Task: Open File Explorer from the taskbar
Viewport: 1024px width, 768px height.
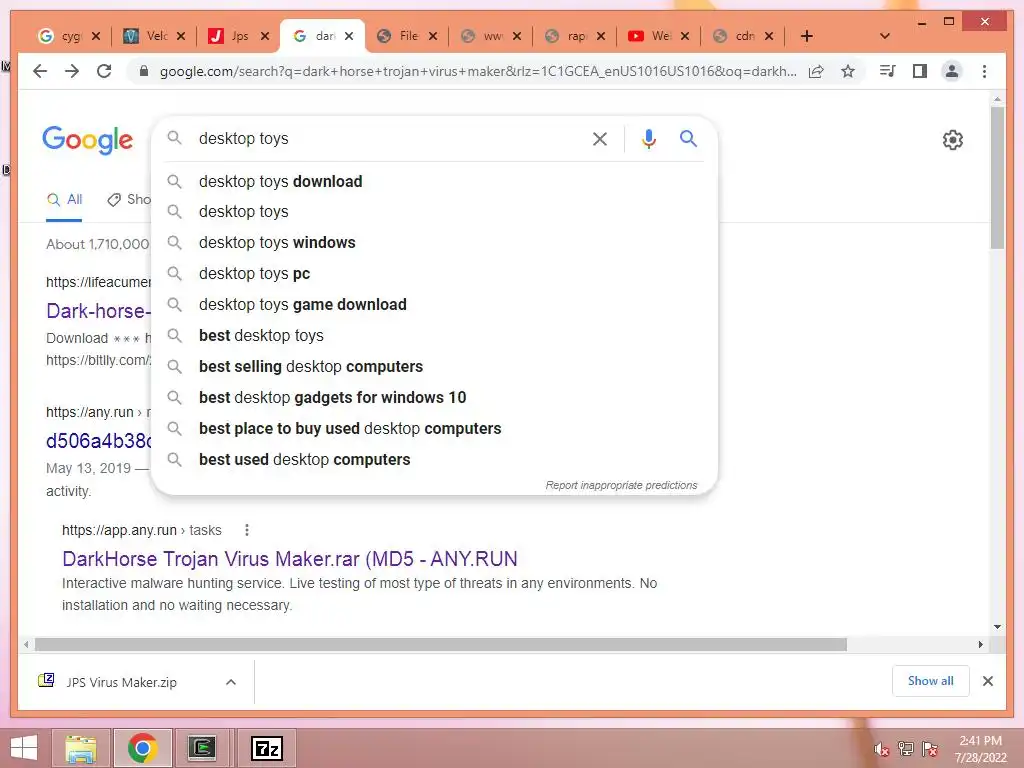Action: 81,748
